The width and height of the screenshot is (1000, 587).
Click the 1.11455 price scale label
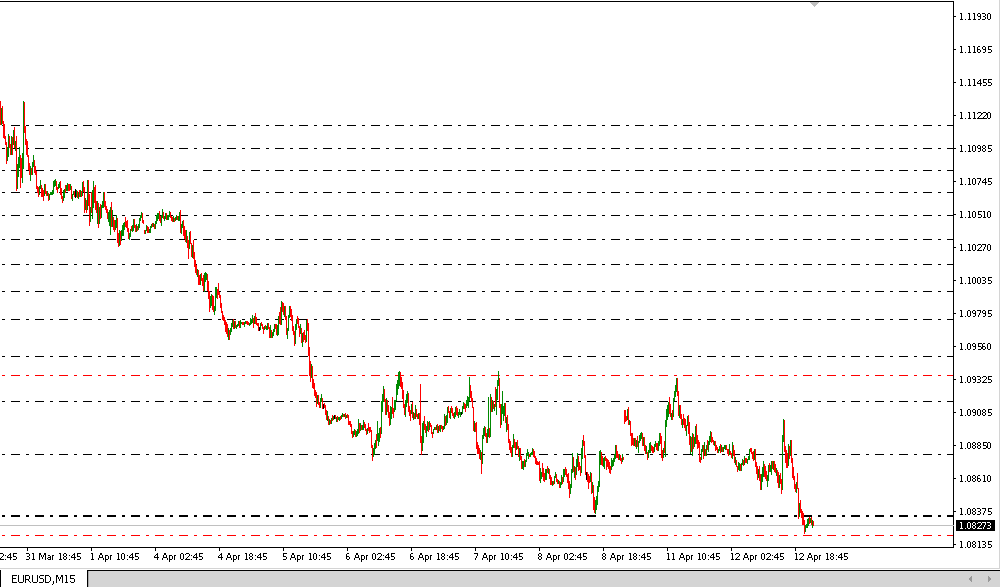pyautogui.click(x=975, y=82)
